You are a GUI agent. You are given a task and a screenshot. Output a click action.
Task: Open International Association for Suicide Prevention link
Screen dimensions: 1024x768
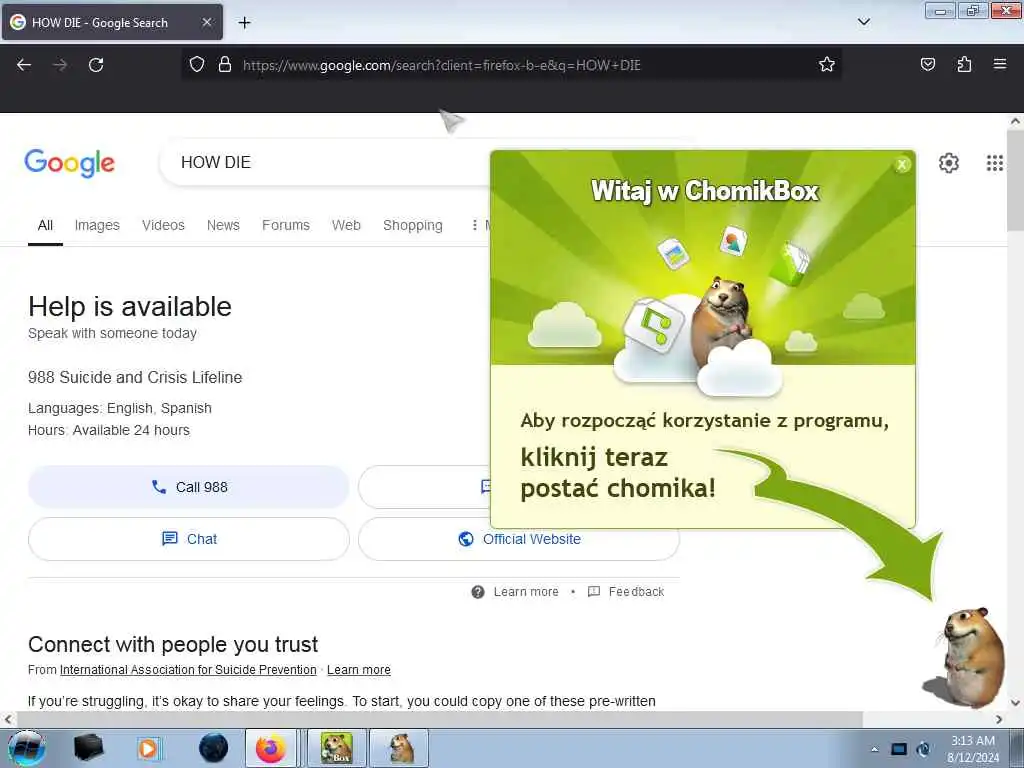pos(188,670)
